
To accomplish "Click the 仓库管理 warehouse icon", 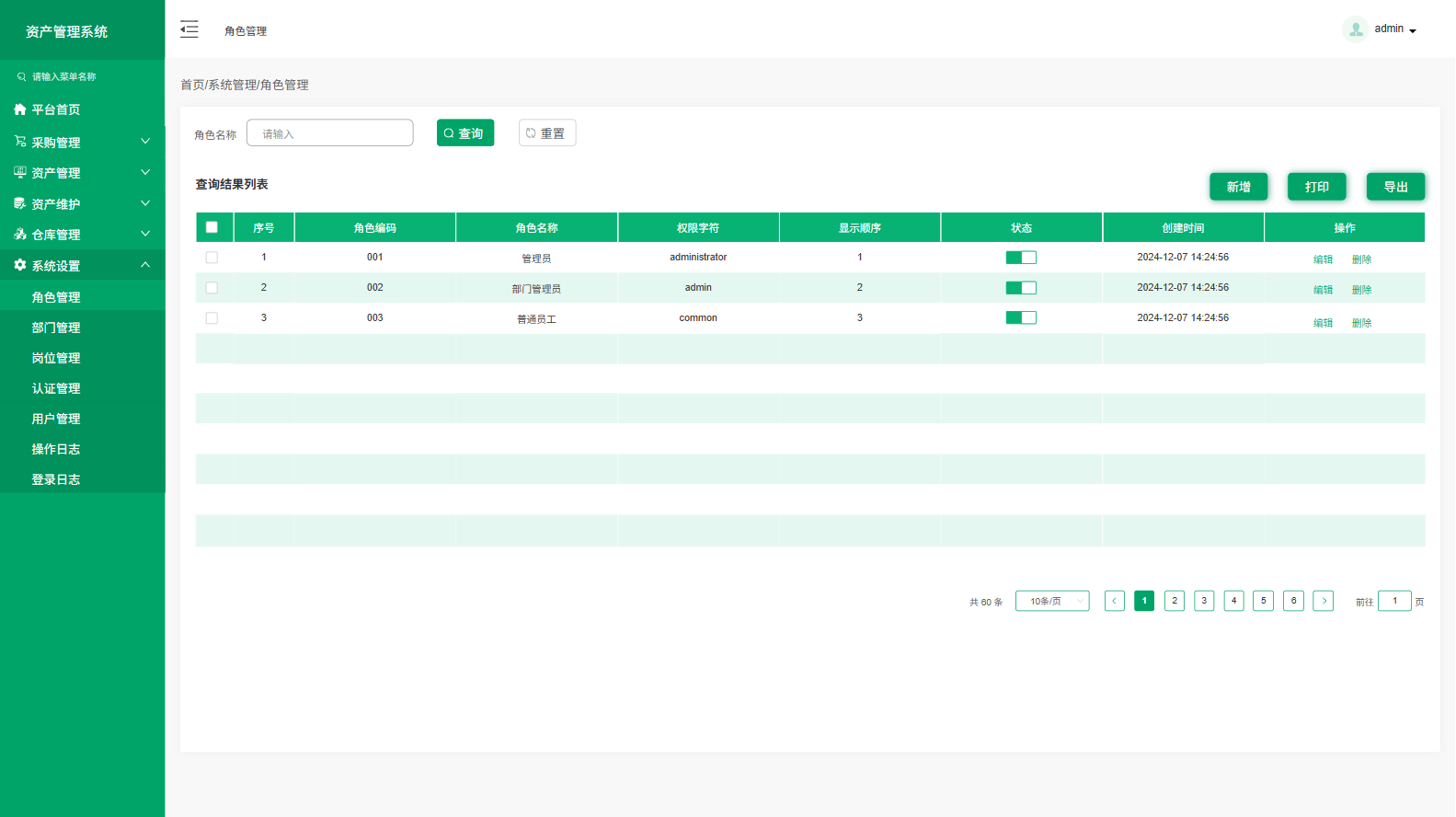I will click(x=20, y=235).
